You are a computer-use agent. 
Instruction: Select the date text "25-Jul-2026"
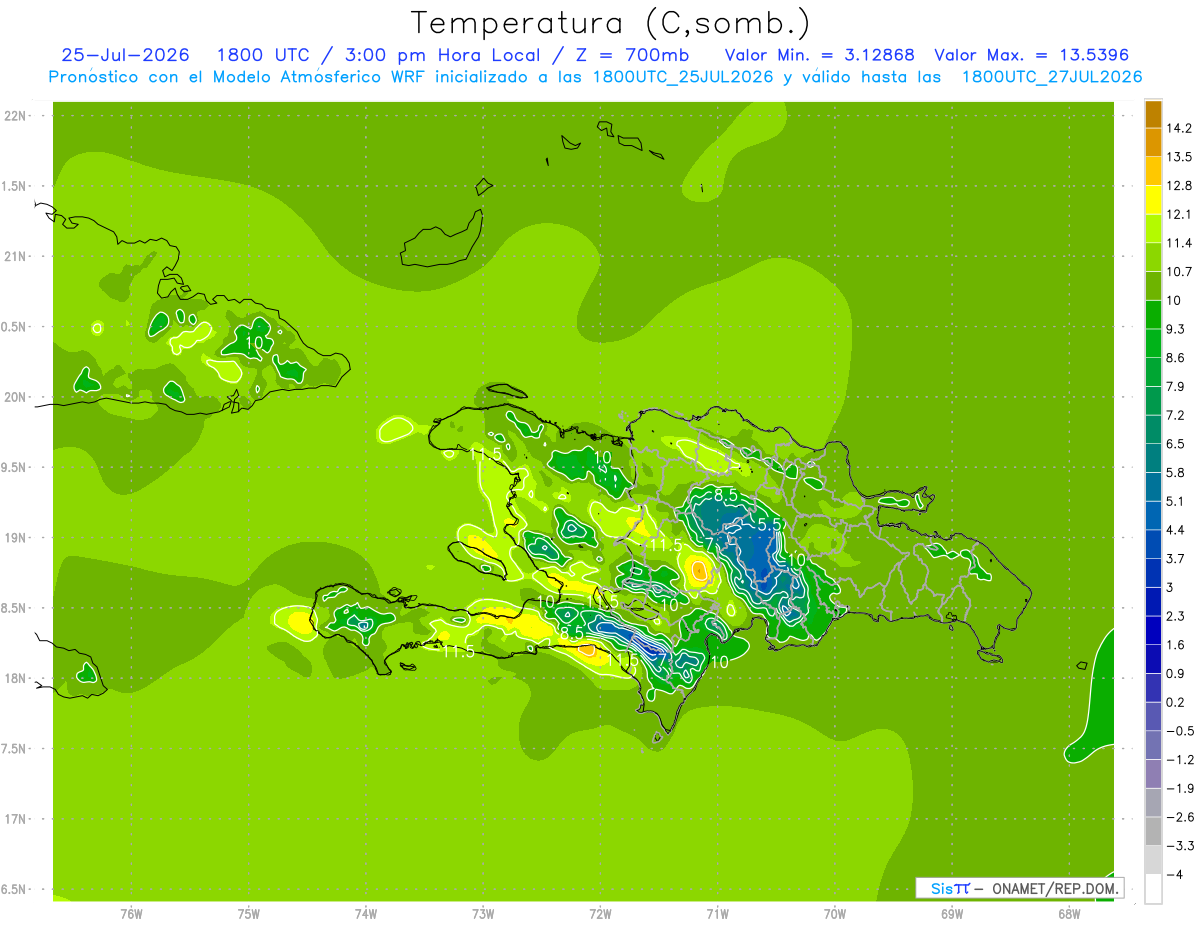124,55
